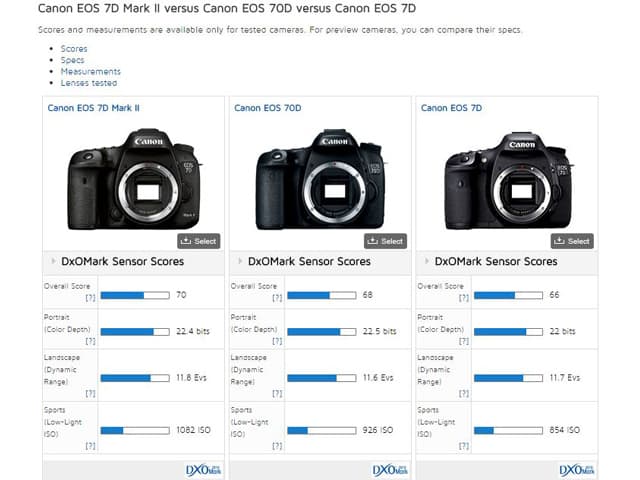
Task: Click the rightmost Canon EOS 7D camera image
Action: (x=507, y=180)
